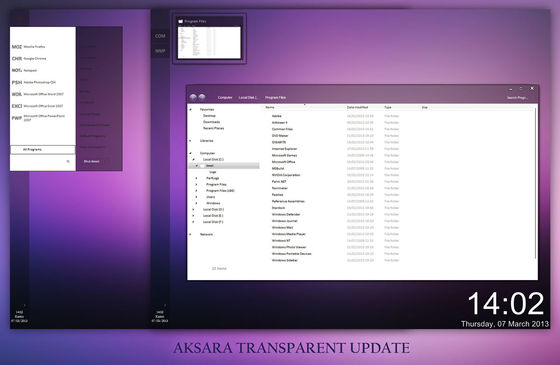Expand the Program Files tree node
Viewport: 560px width, 365px height.
[x=196, y=185]
